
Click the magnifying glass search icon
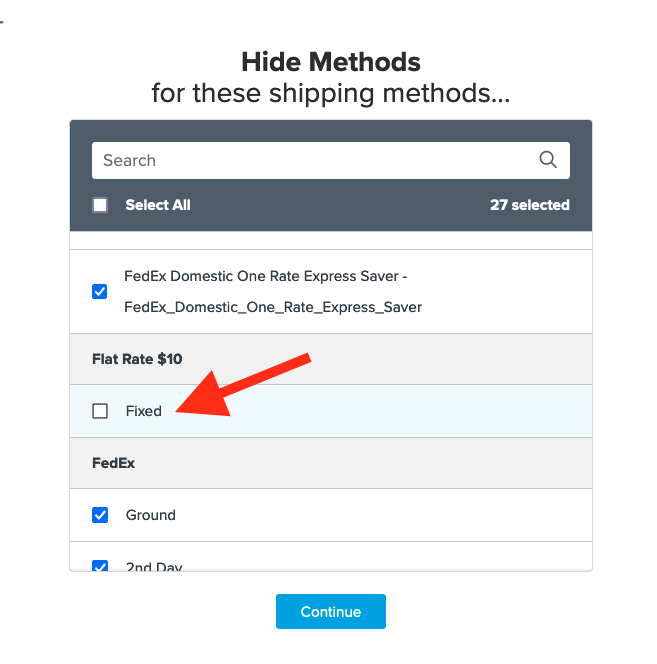(x=547, y=160)
